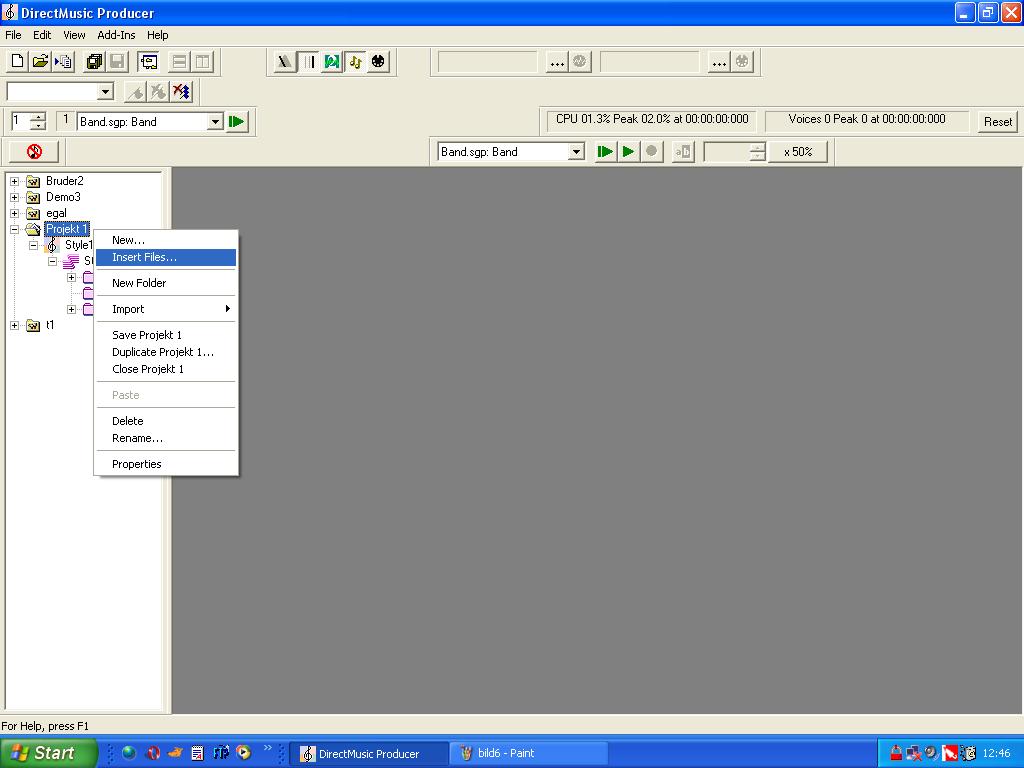1024x768 pixels.
Task: Click the green Play button in transport
Action: (x=628, y=152)
